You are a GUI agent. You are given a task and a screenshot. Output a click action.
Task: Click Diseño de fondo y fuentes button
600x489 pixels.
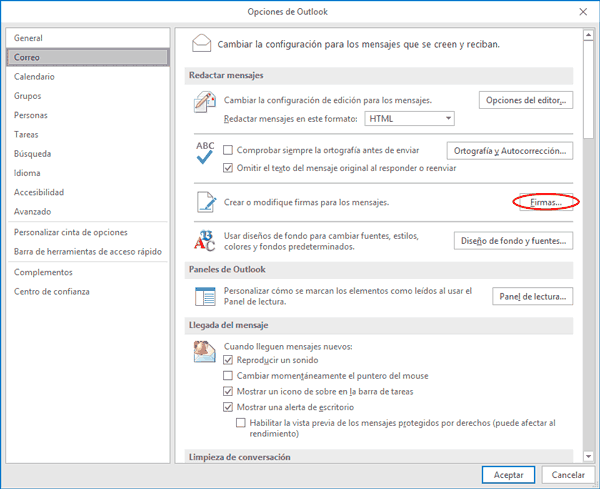pyautogui.click(x=513, y=241)
